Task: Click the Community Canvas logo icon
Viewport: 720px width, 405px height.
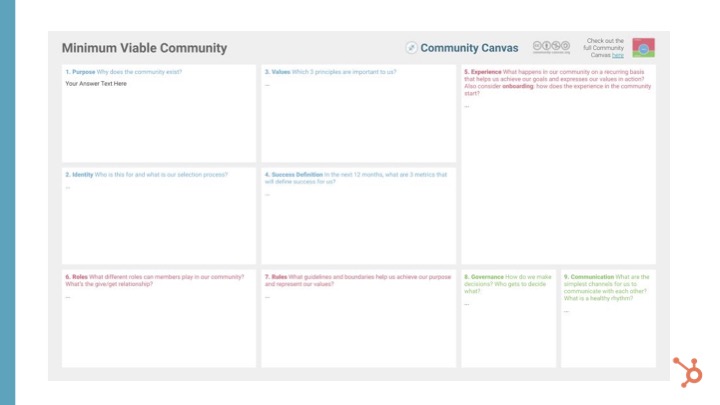Action: point(411,48)
